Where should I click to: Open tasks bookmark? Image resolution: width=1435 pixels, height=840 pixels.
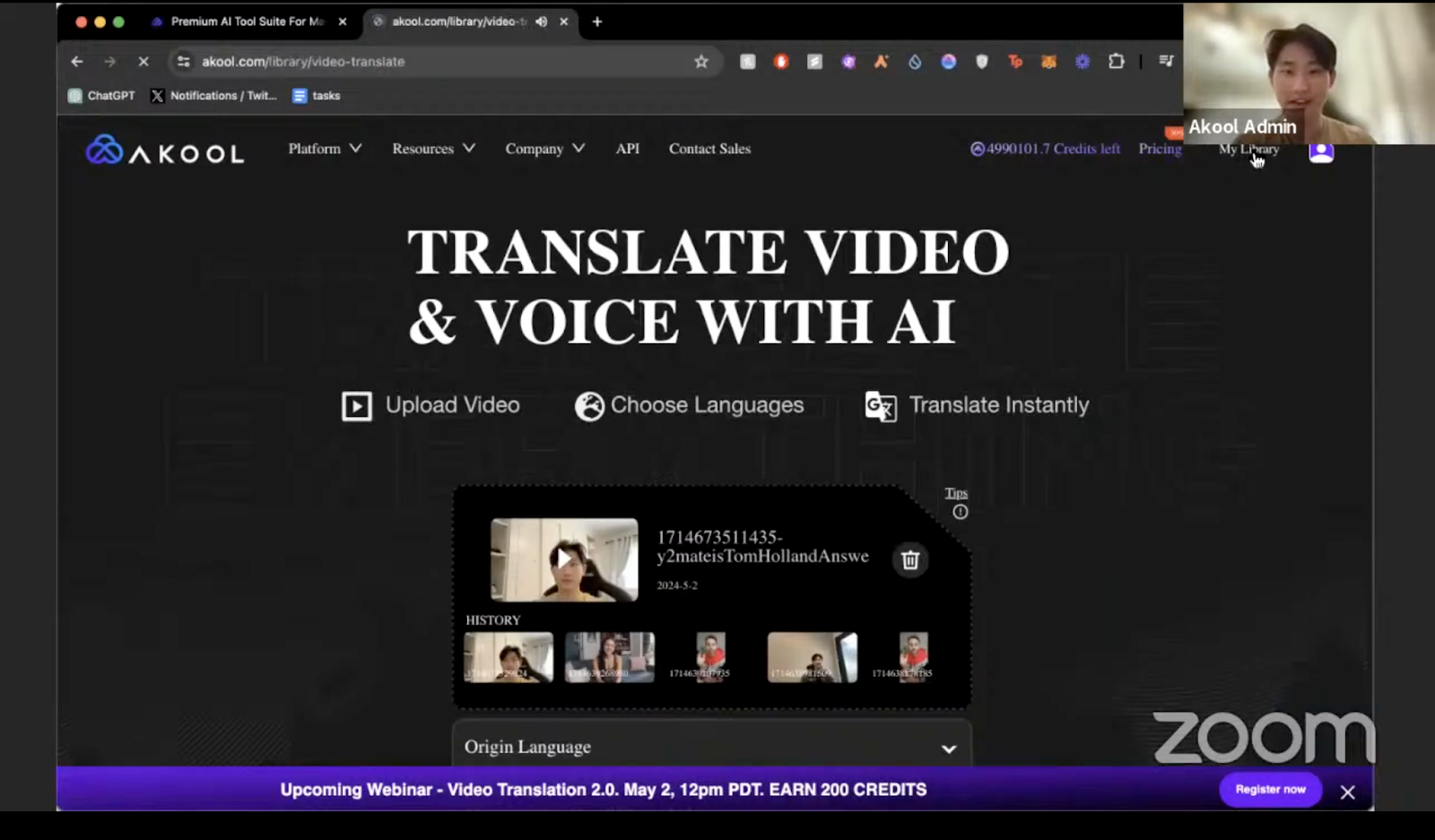click(x=317, y=95)
